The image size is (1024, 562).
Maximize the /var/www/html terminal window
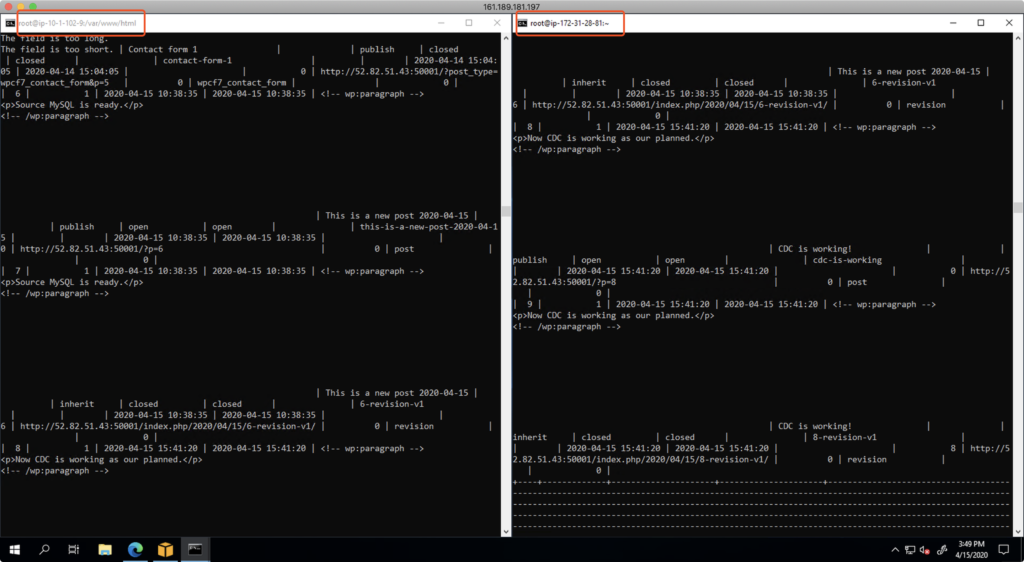coord(468,22)
